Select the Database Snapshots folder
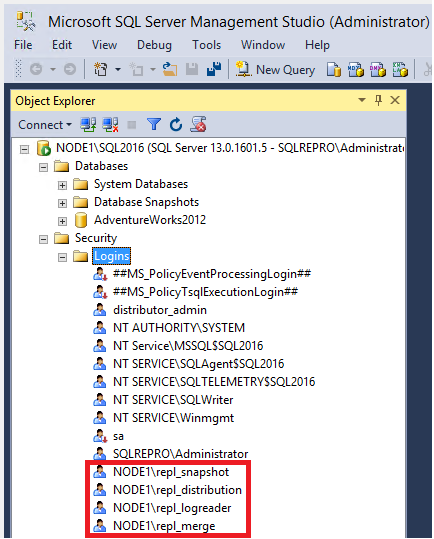The width and height of the screenshot is (434, 539). tap(146, 202)
